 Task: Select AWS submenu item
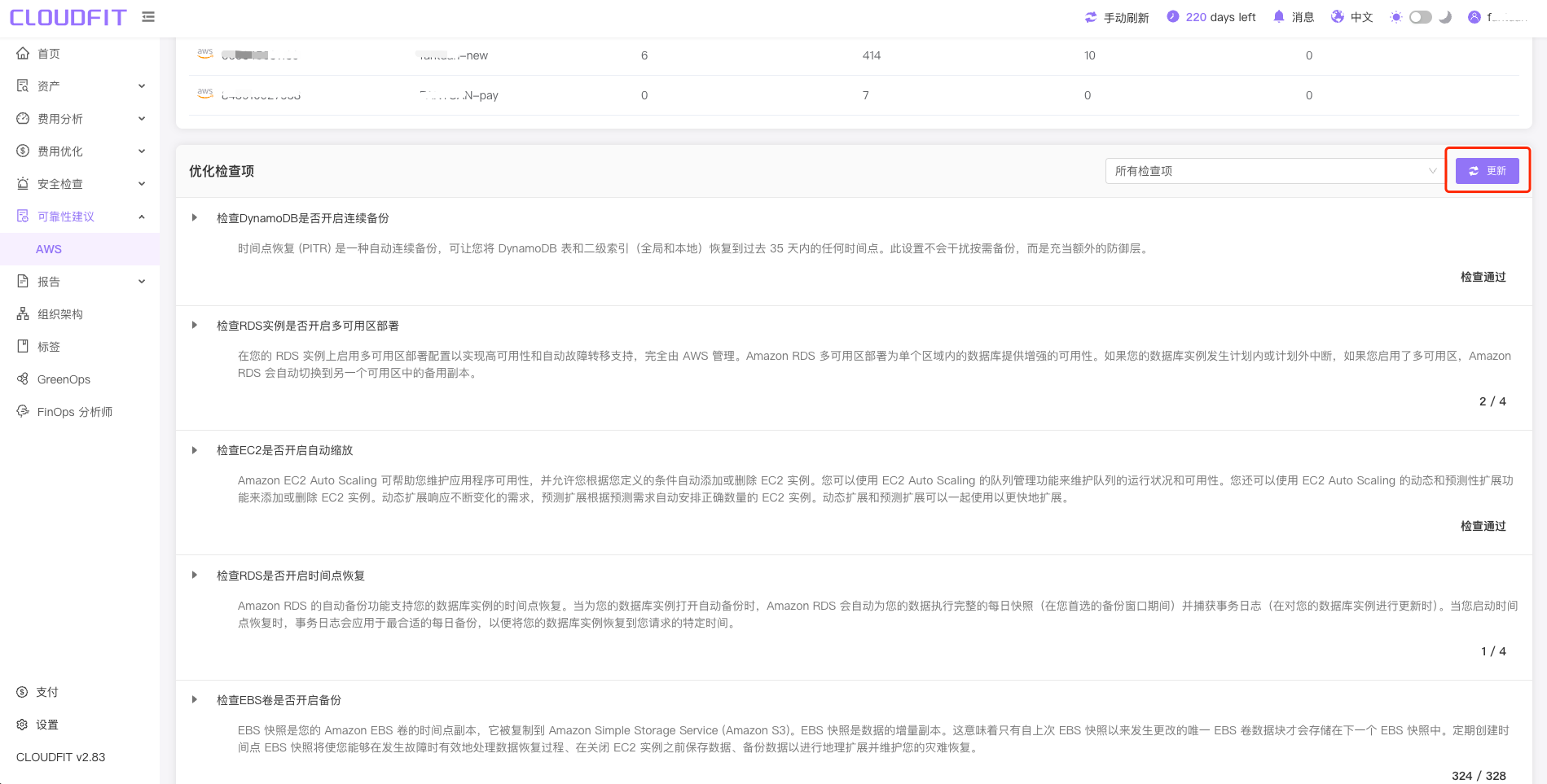click(80, 248)
